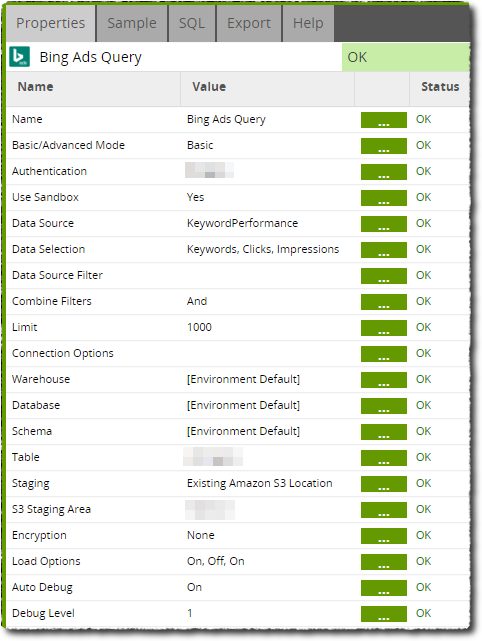482x641 pixels.
Task: Open editor button for Use Sandbox row
Action: [383, 198]
